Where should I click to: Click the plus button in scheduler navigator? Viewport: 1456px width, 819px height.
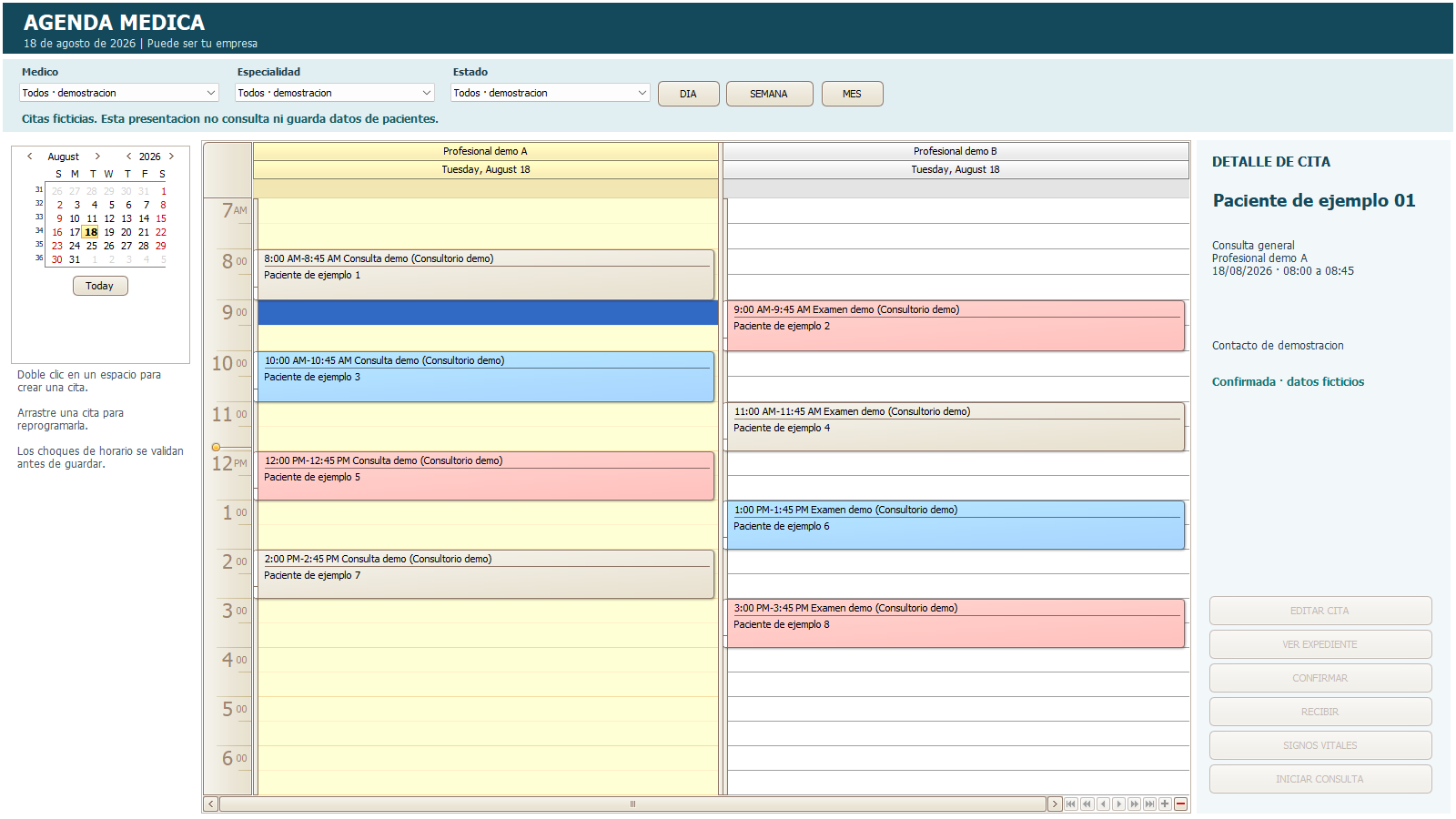(1165, 804)
